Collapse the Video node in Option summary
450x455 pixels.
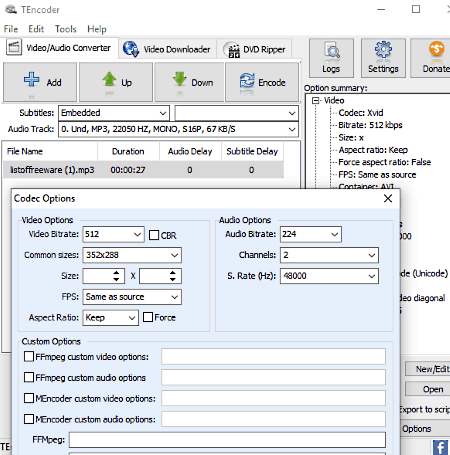(315, 100)
